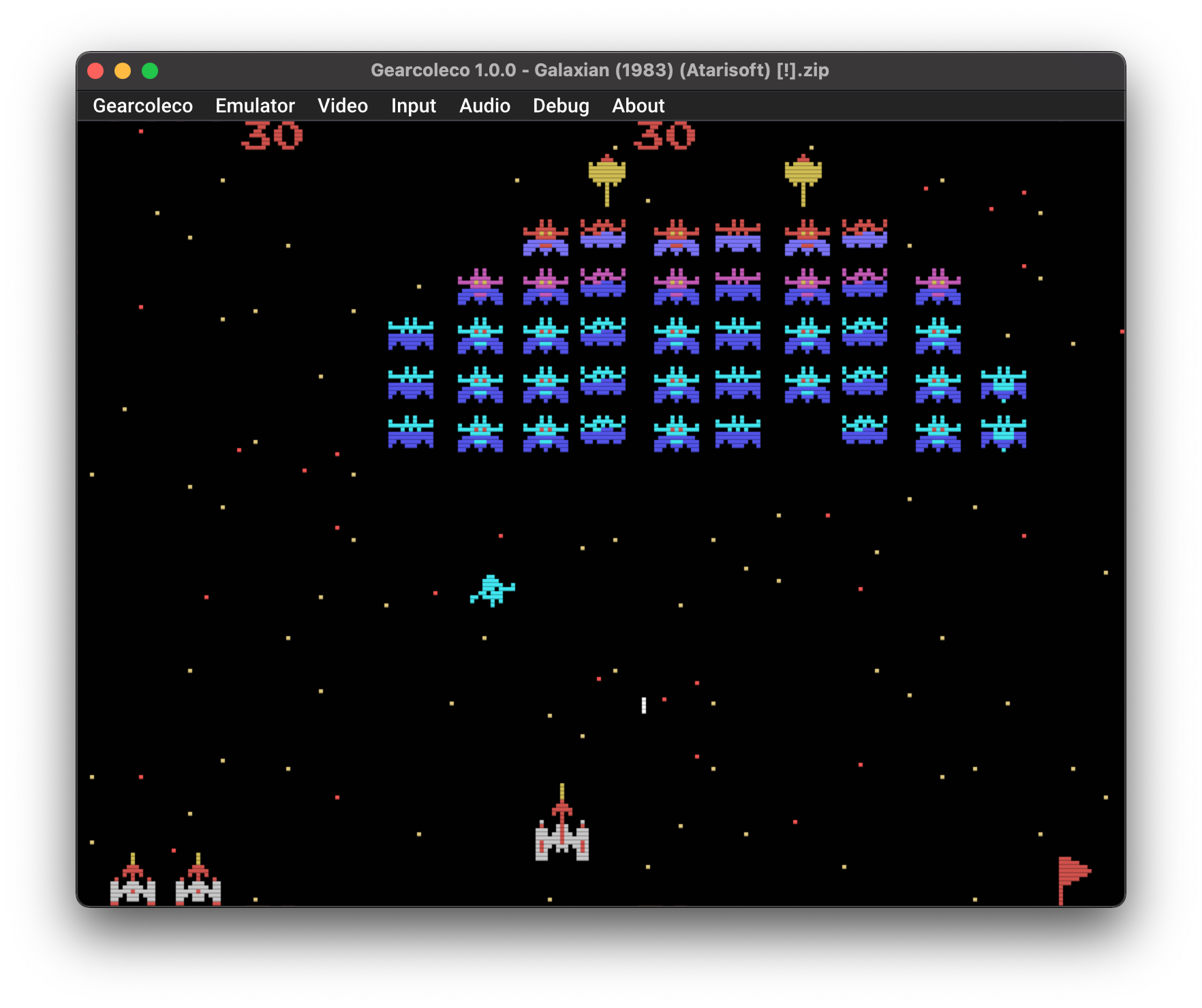This screenshot has height=1008, width=1202.
Task: Click the left '30' score indicator
Action: 273,134
